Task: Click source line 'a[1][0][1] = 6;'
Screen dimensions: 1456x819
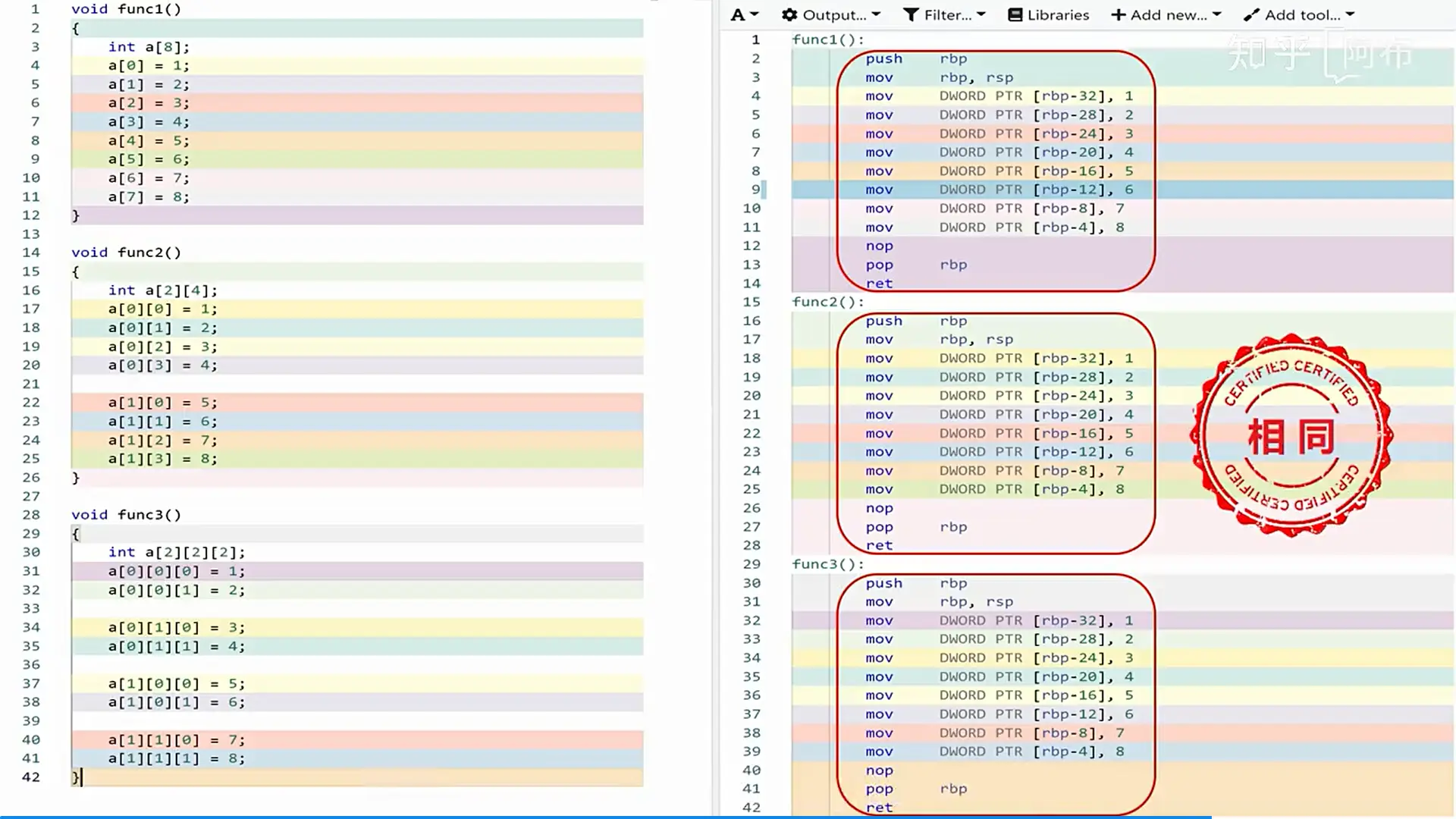Action: pos(177,702)
